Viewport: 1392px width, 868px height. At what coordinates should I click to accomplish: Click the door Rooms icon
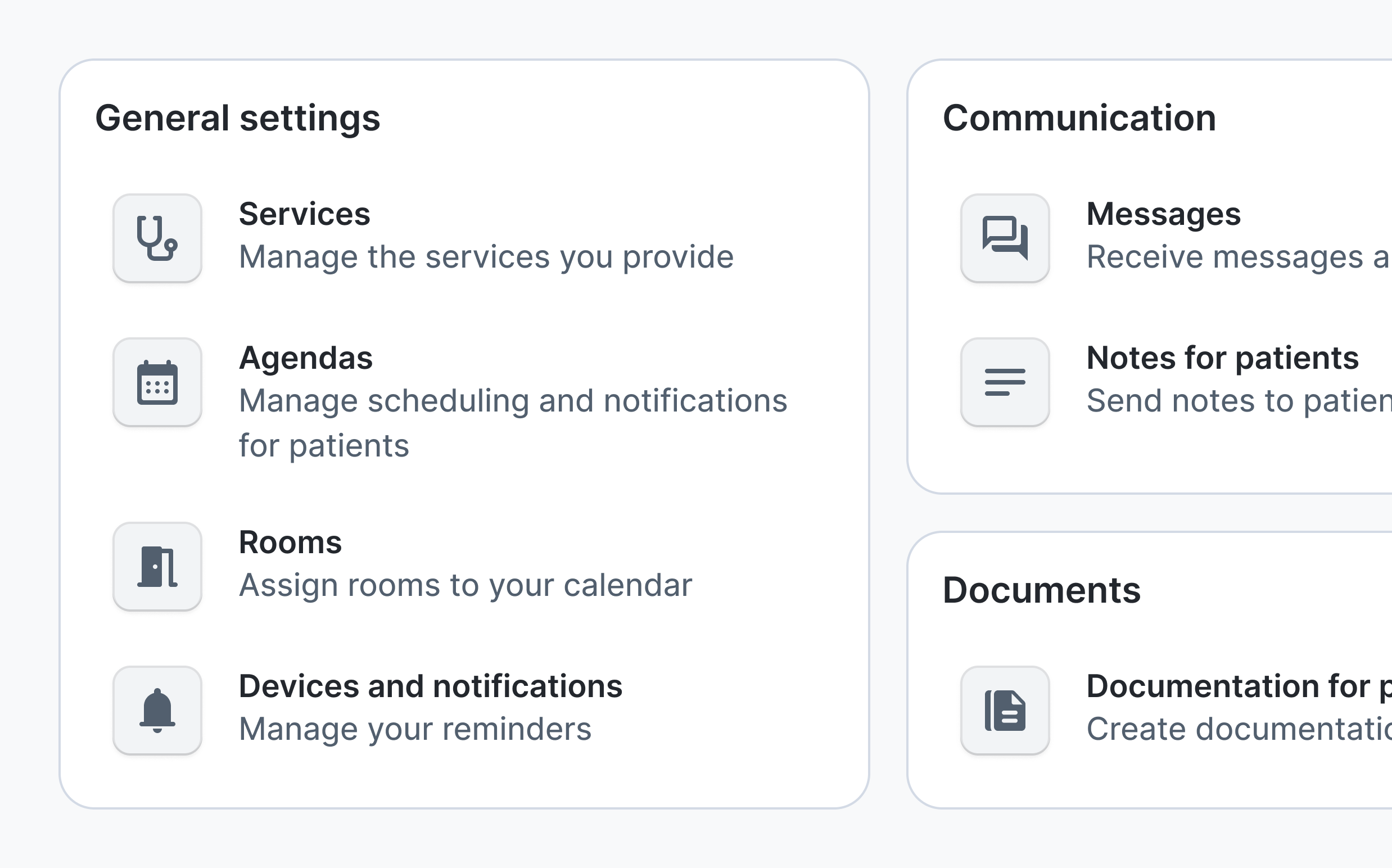tap(157, 566)
